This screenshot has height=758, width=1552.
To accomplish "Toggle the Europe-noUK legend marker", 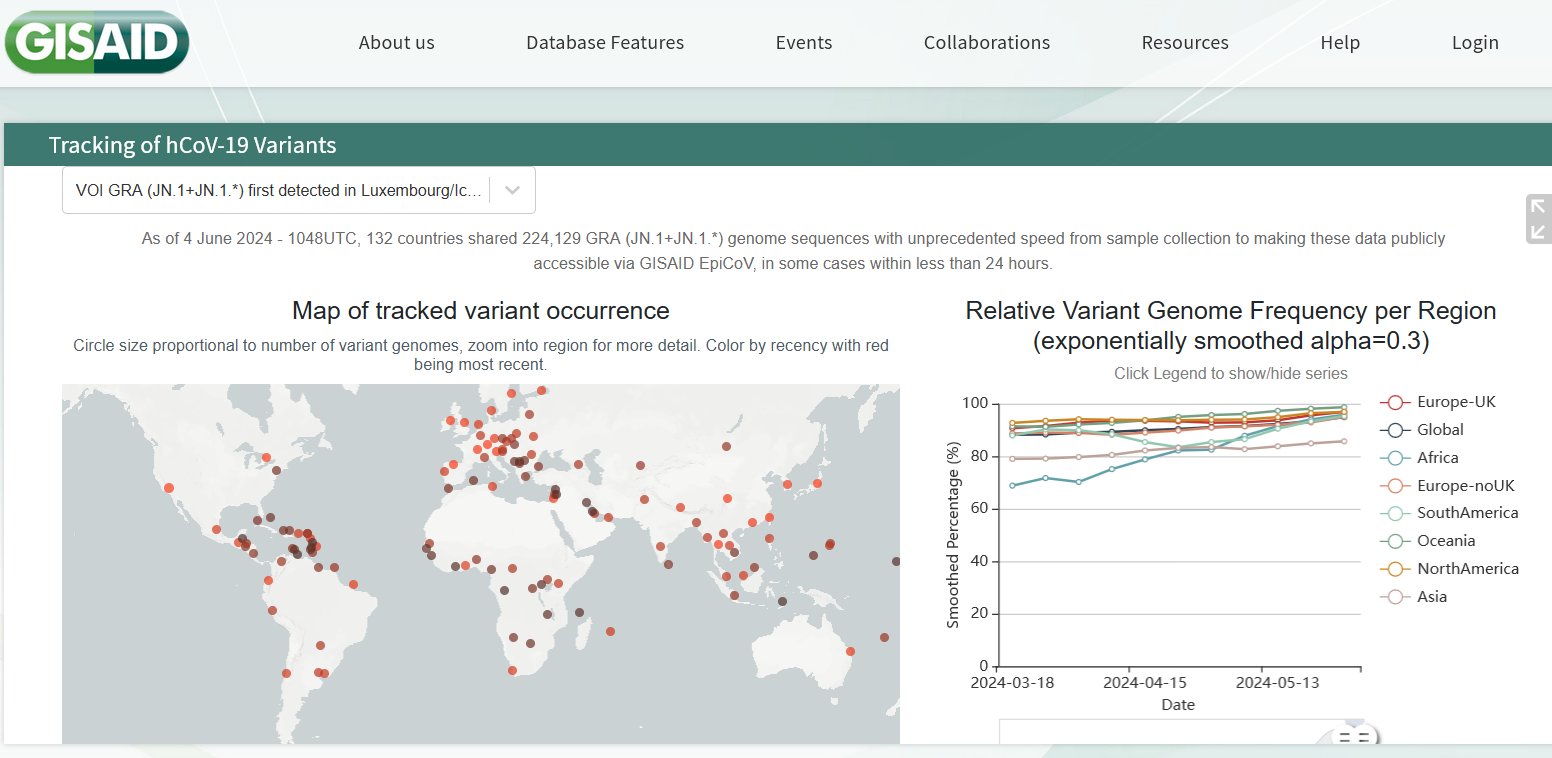I will tap(1395, 486).
